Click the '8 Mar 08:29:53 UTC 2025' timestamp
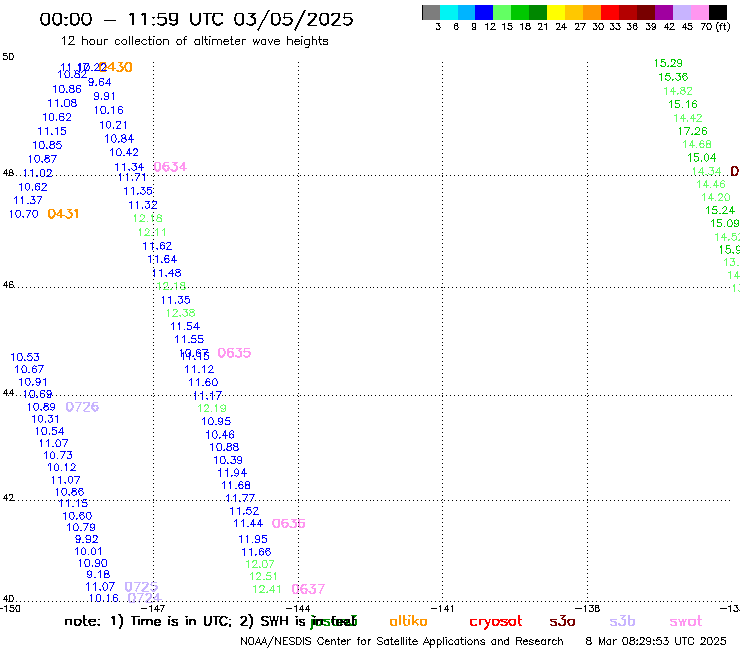This screenshot has height=650, width=740. pyautogui.click(x=656, y=642)
